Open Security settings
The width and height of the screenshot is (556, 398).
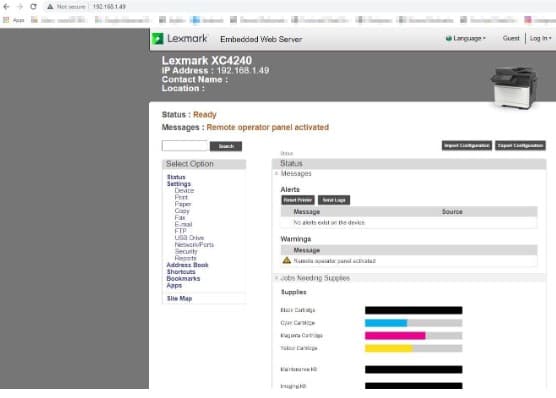[186, 251]
